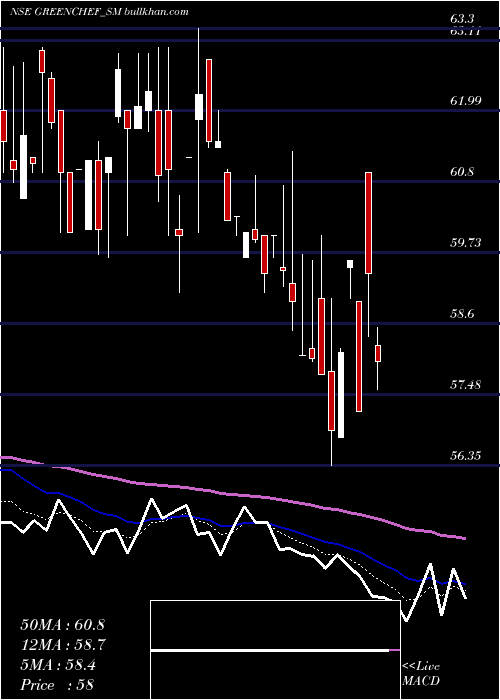Viewport: 500px width, 700px height.
Task: Click the 60.8 price axis label
Action: click(x=462, y=172)
